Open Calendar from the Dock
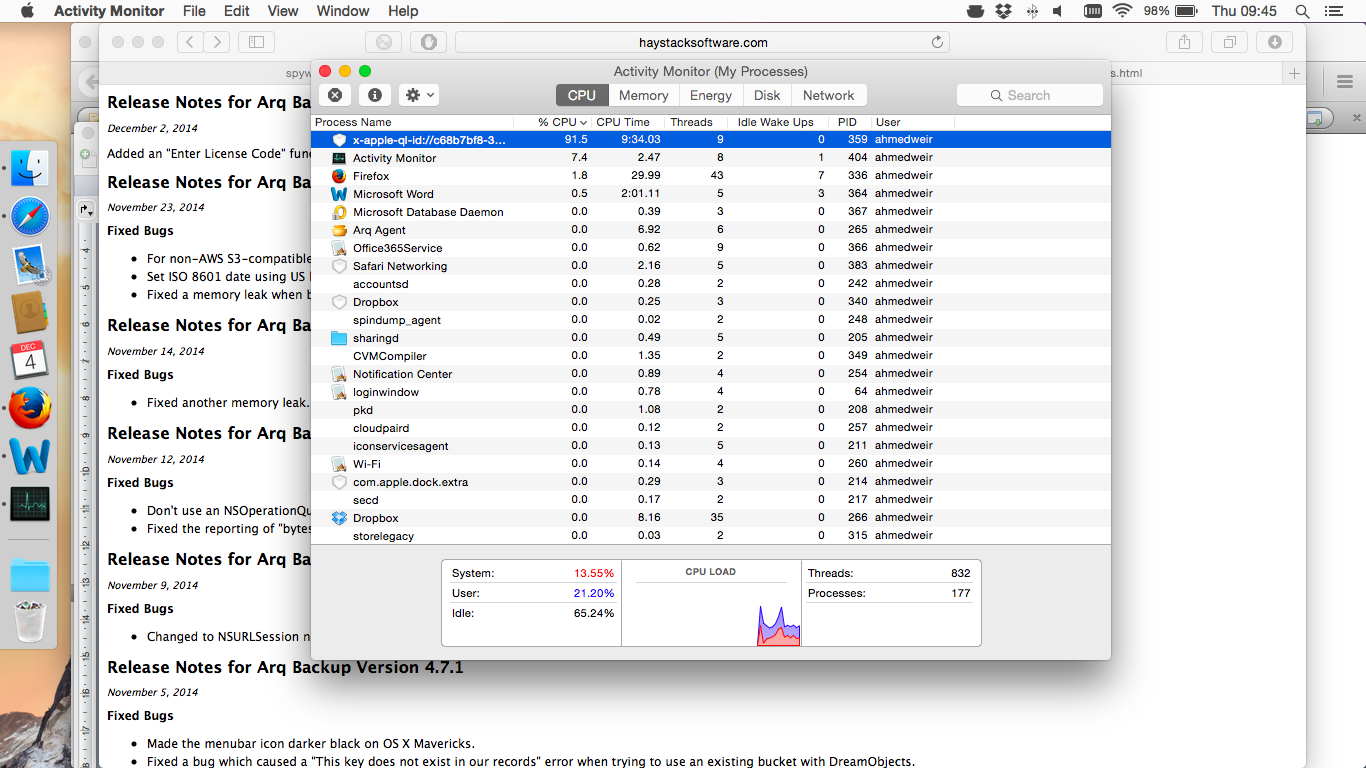The image size is (1366, 768). pyautogui.click(x=31, y=360)
